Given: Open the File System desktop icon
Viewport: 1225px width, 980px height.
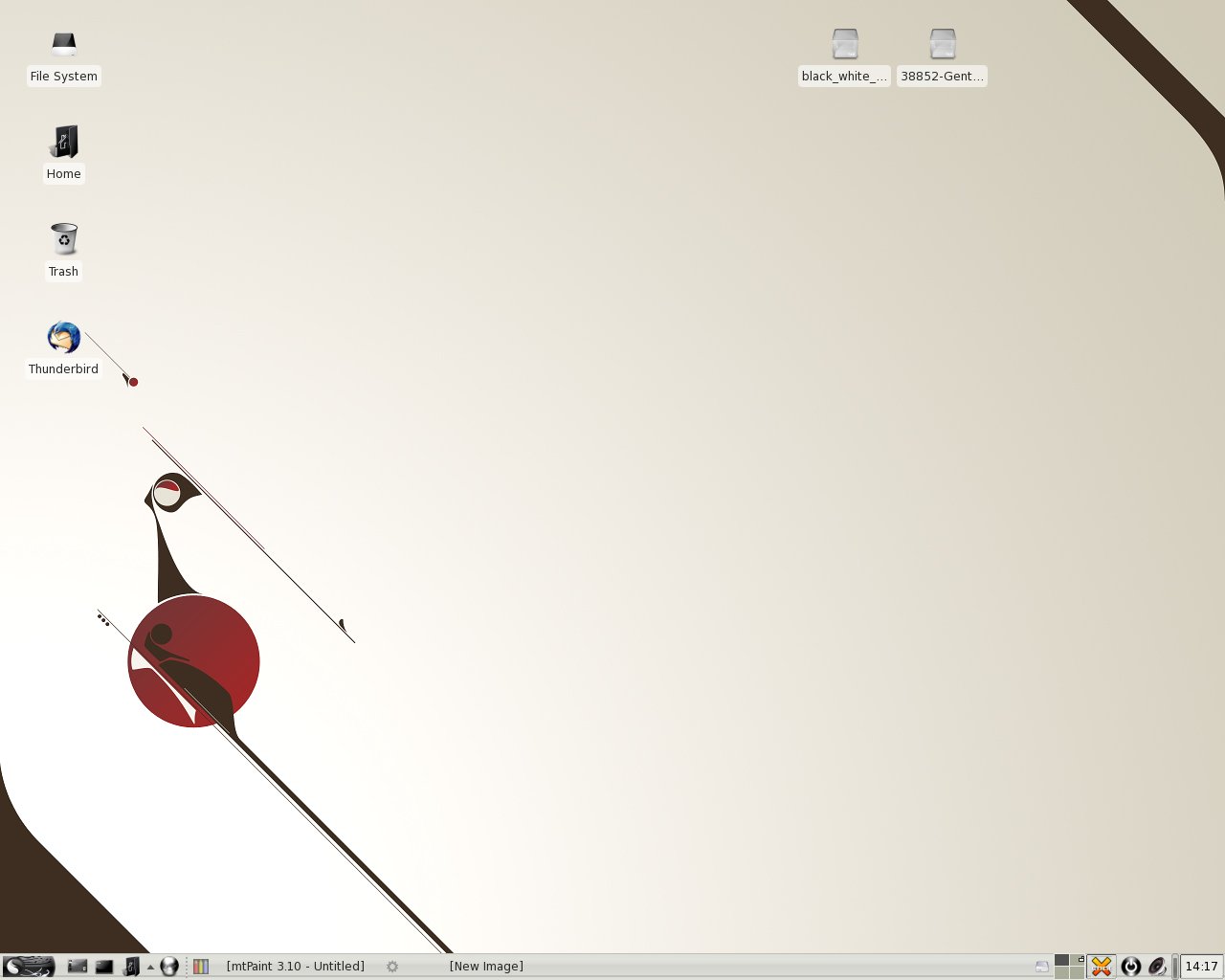Looking at the screenshot, I should 63,45.
